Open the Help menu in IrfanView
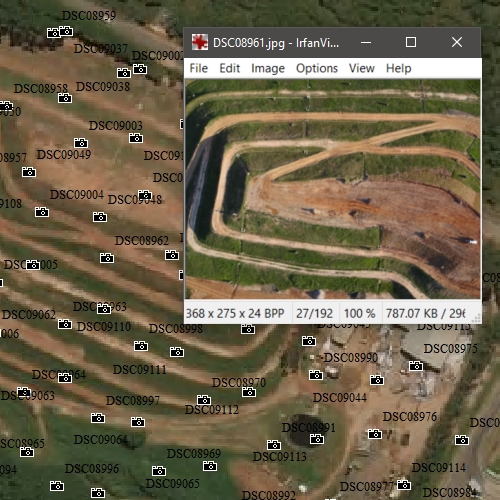The height and width of the screenshot is (500, 500). click(399, 68)
